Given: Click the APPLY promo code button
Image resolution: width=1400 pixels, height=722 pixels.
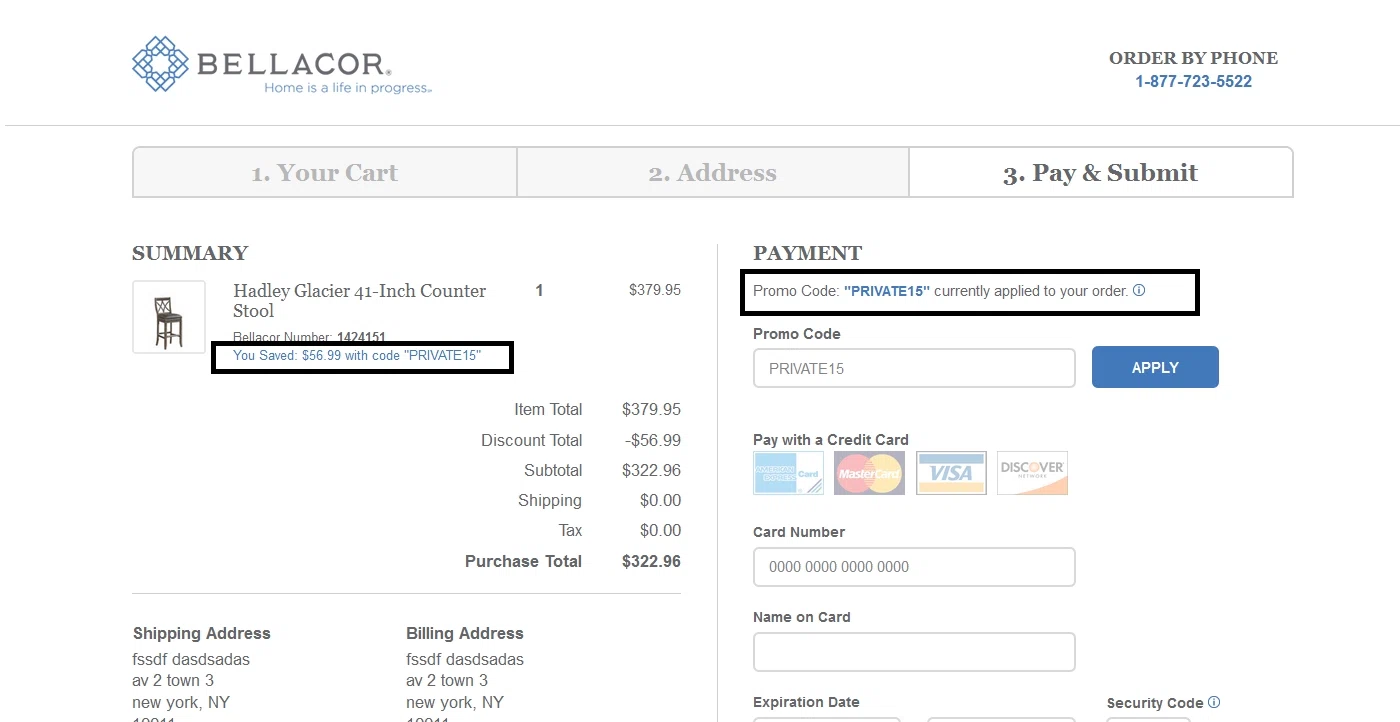Looking at the screenshot, I should point(1155,367).
